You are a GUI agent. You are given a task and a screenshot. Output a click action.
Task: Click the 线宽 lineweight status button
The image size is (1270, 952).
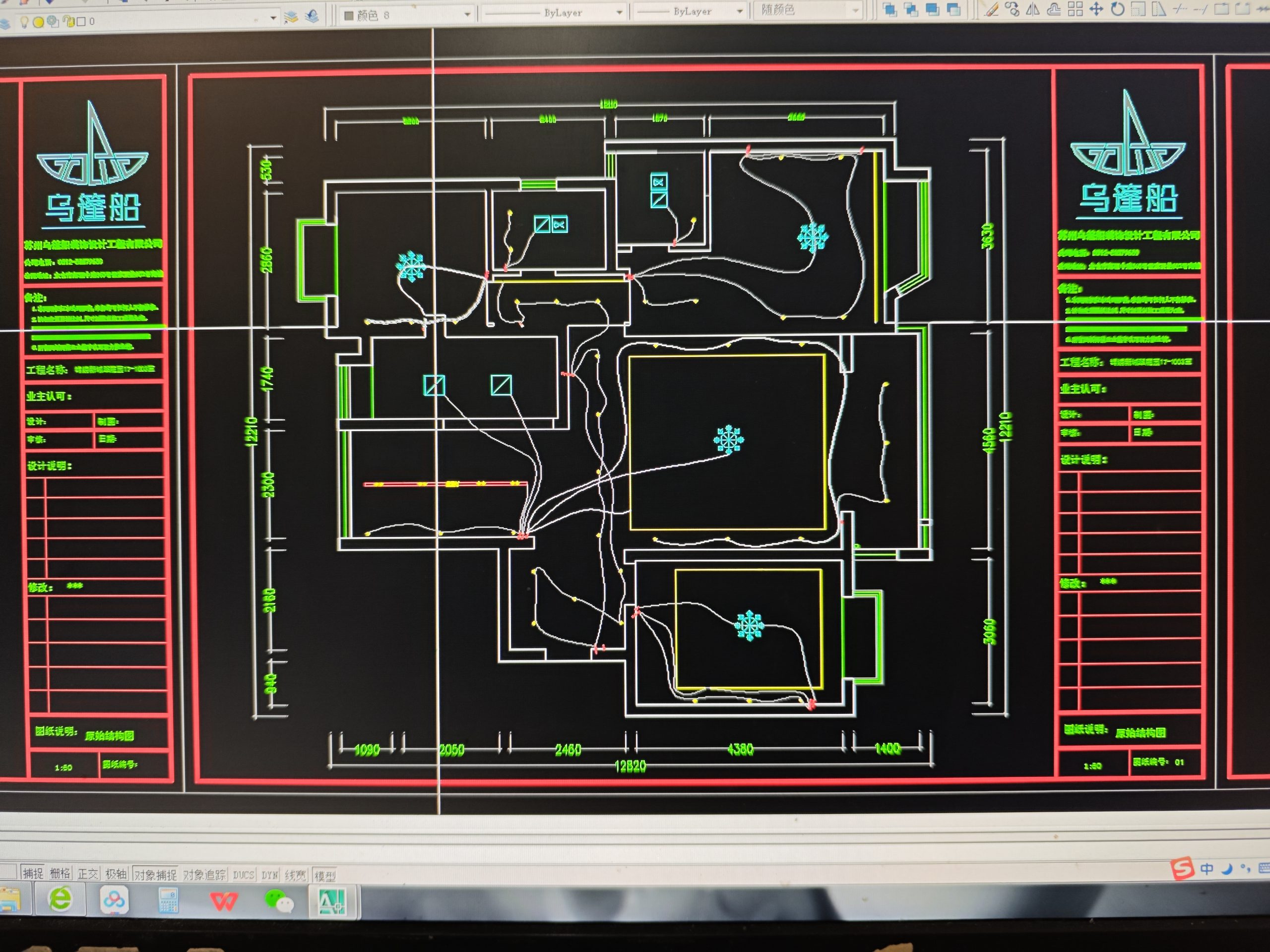[295, 875]
